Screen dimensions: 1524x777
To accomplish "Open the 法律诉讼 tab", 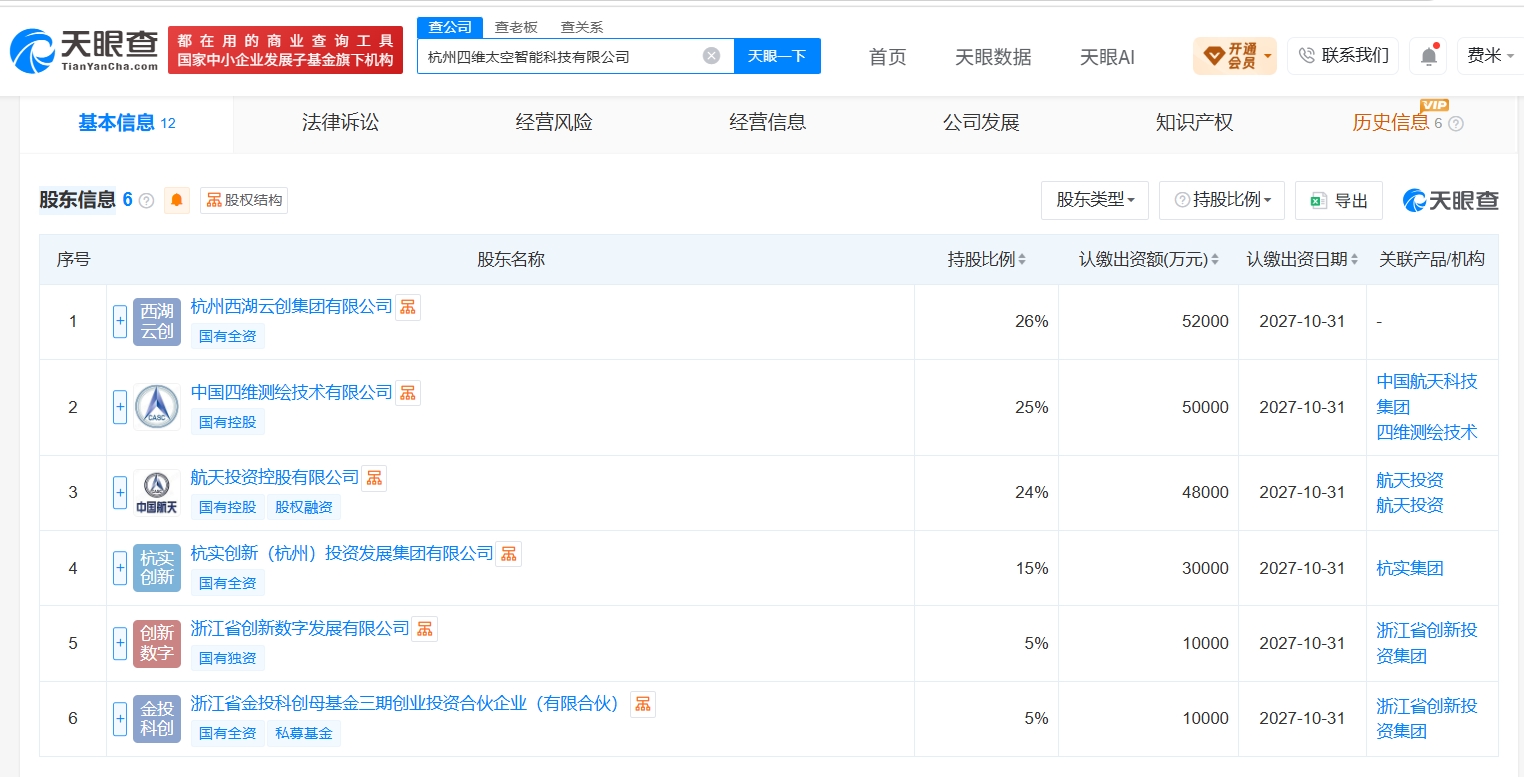I will pyautogui.click(x=340, y=123).
